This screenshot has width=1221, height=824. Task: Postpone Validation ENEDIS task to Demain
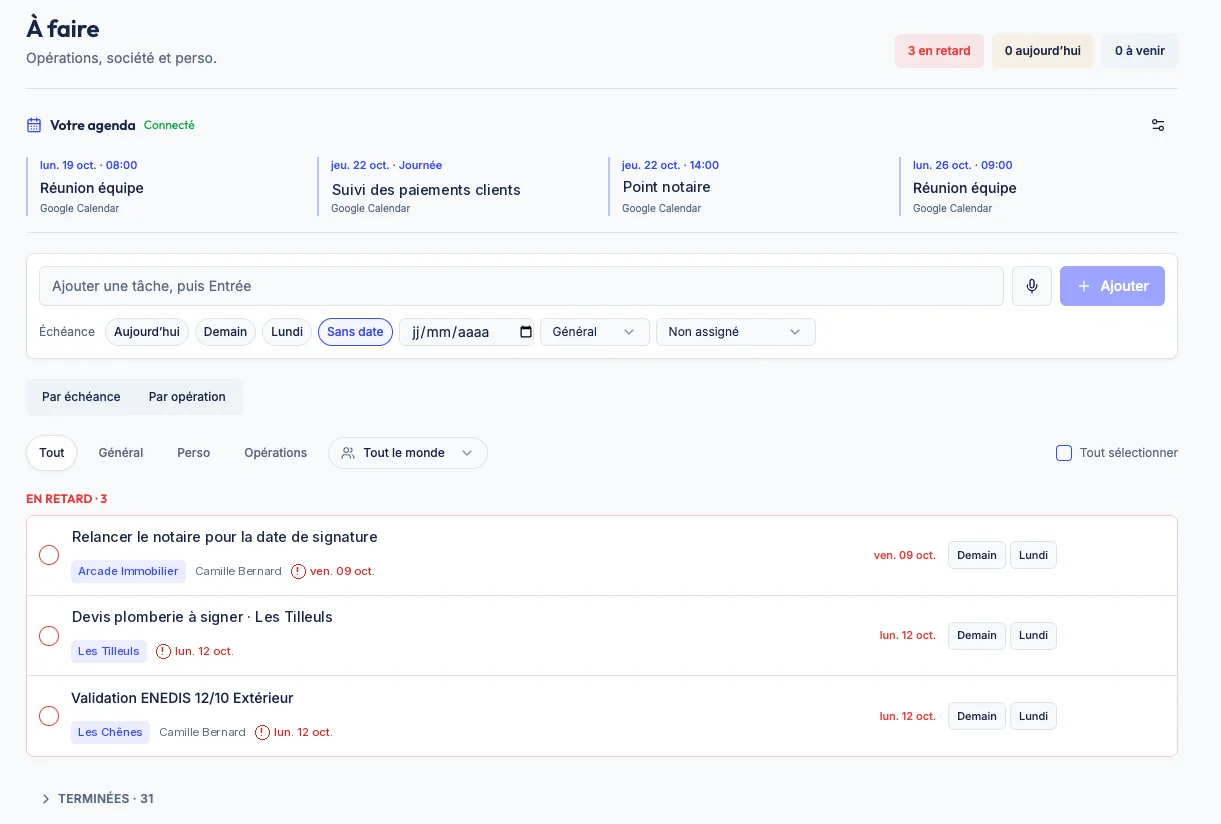[x=977, y=716]
